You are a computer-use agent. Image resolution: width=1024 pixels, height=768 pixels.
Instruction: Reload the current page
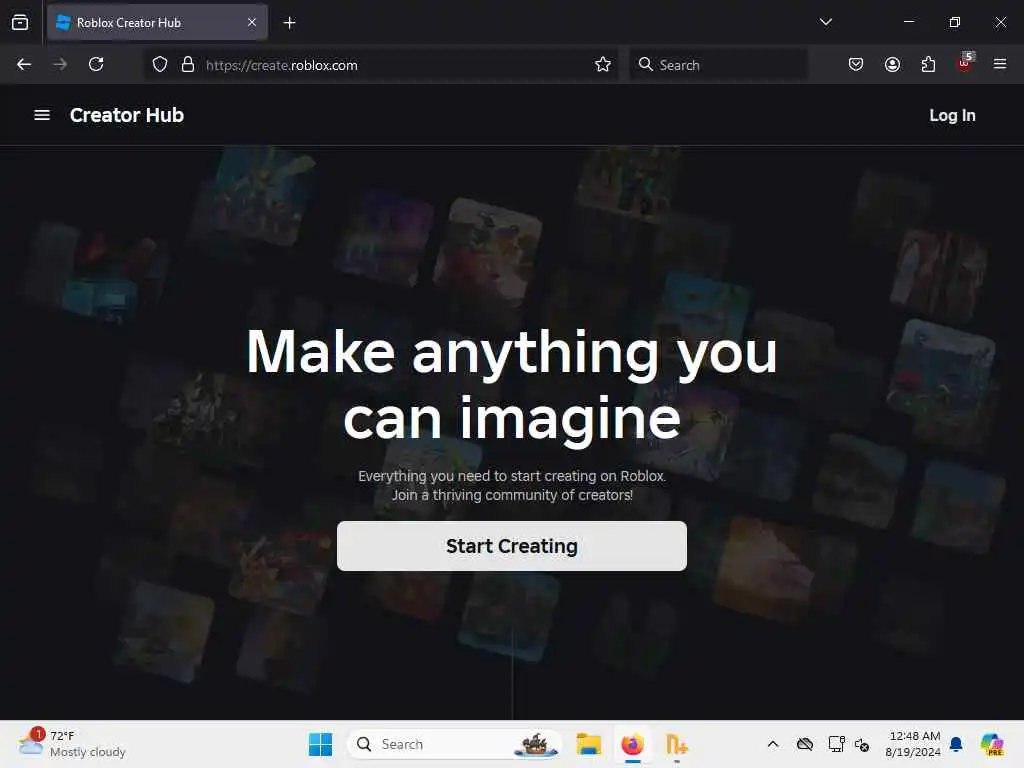point(96,65)
